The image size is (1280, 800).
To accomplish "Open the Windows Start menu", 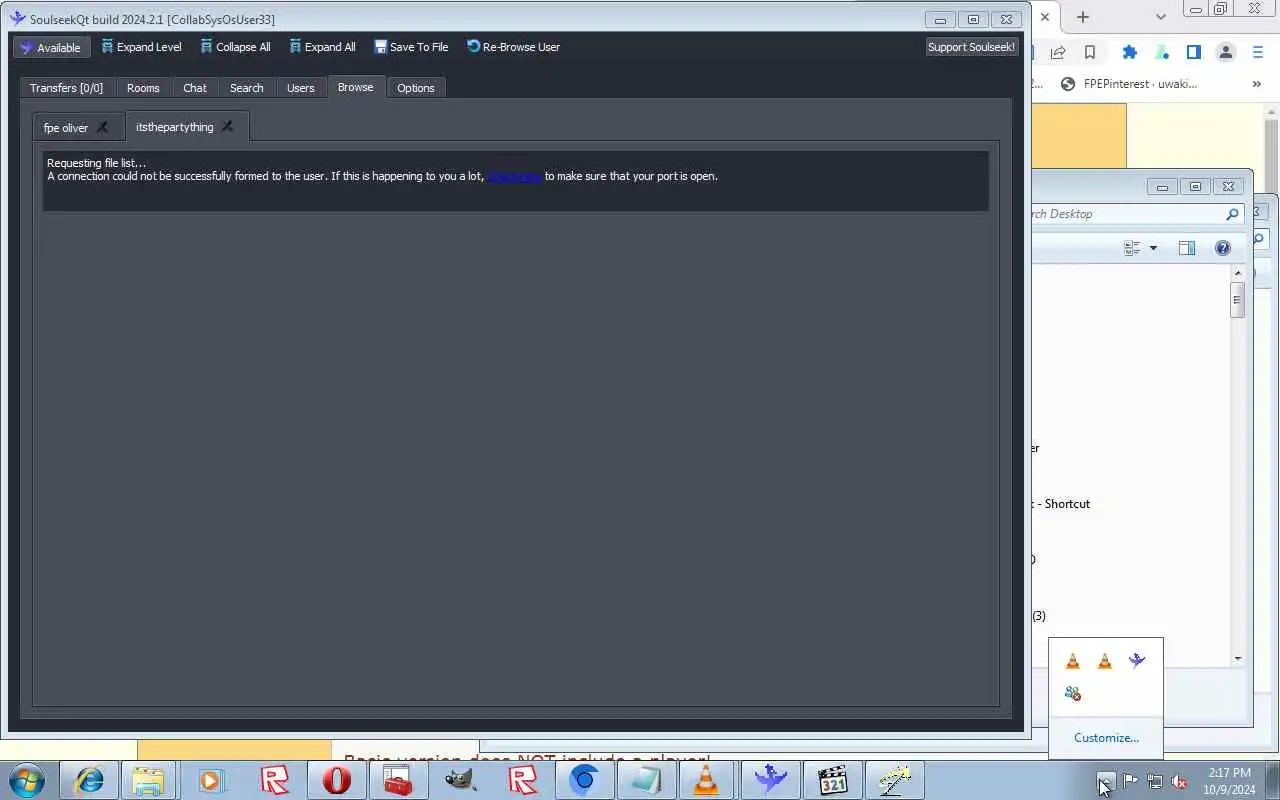I will pyautogui.click(x=27, y=780).
